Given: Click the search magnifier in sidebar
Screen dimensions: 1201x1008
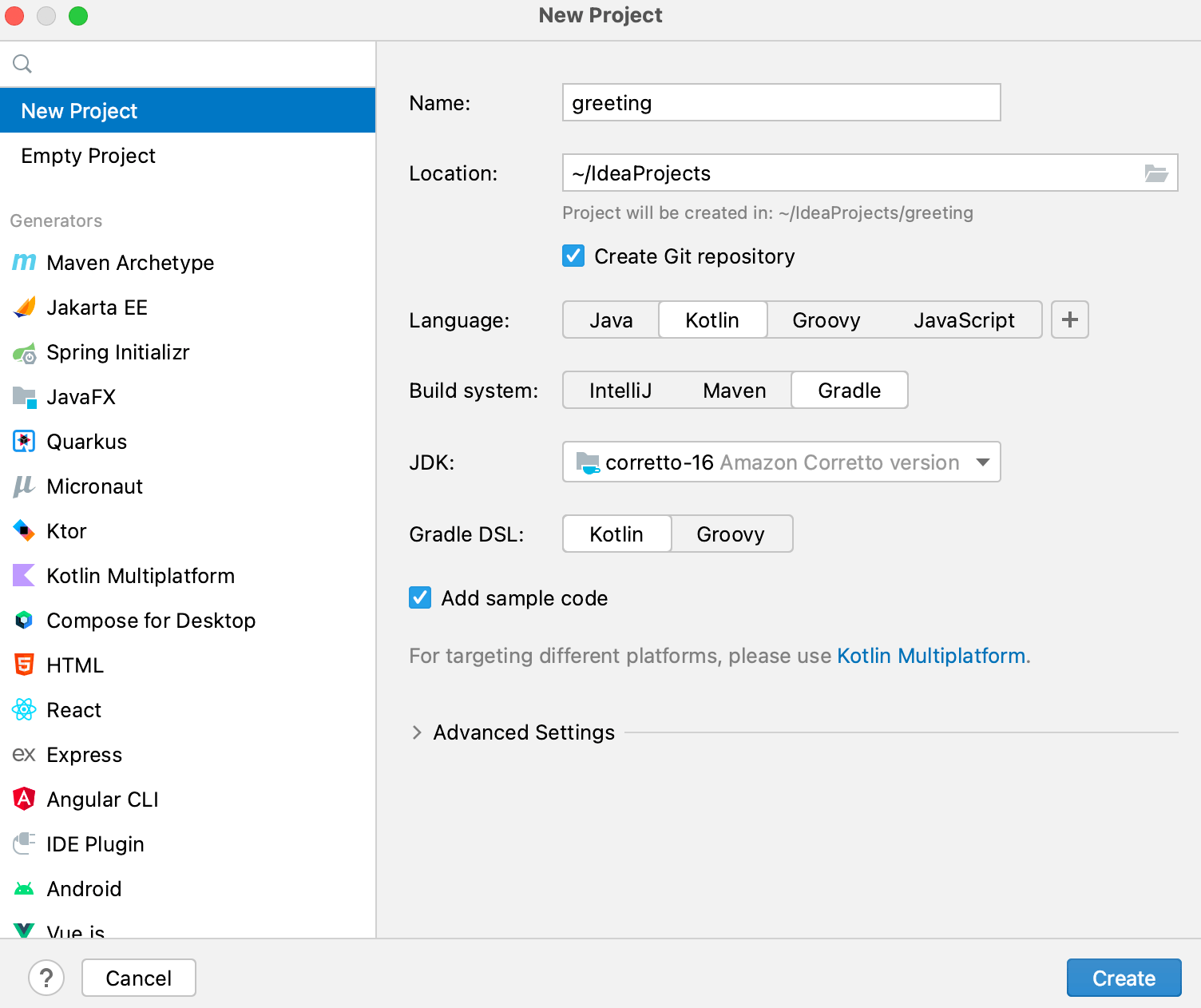Looking at the screenshot, I should [22, 63].
